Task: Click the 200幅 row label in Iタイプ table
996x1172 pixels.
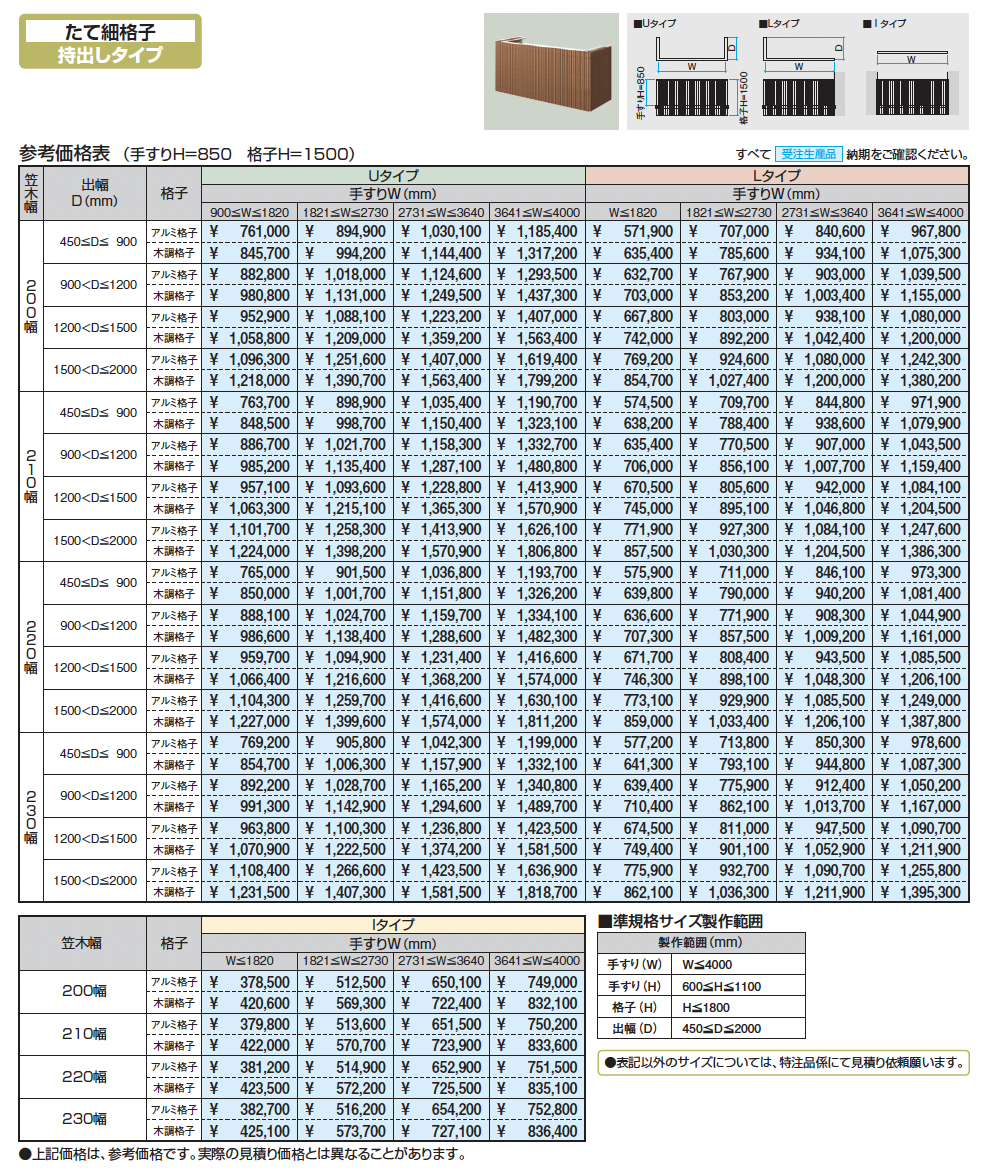Action: point(83,992)
